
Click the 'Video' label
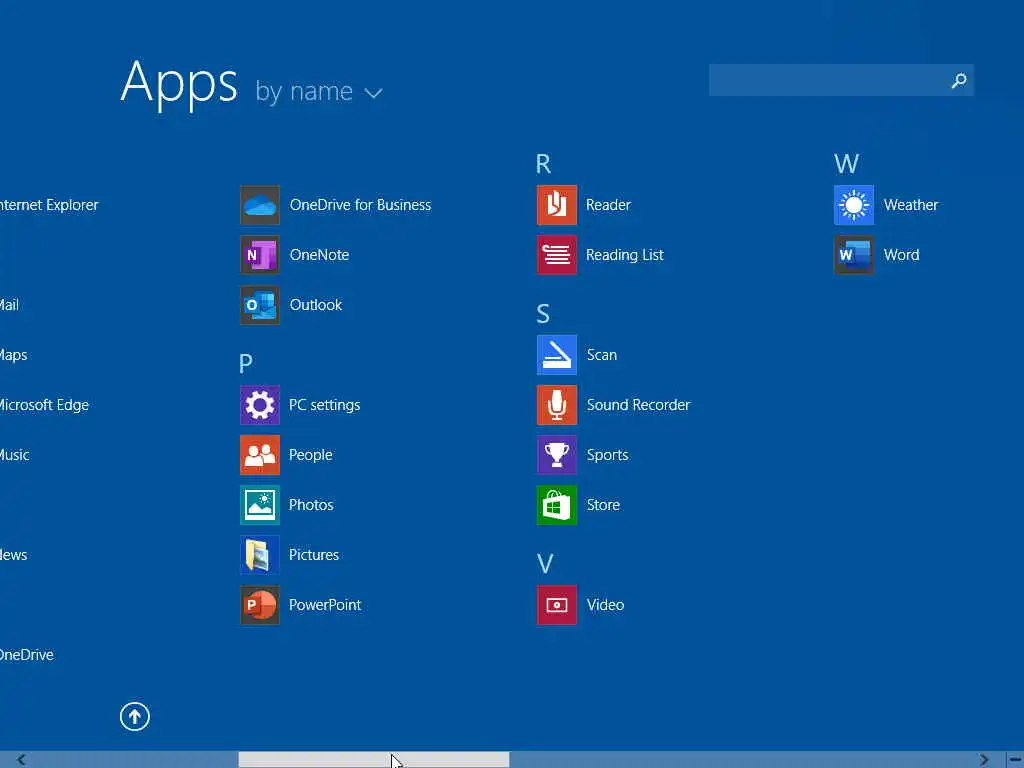click(605, 605)
